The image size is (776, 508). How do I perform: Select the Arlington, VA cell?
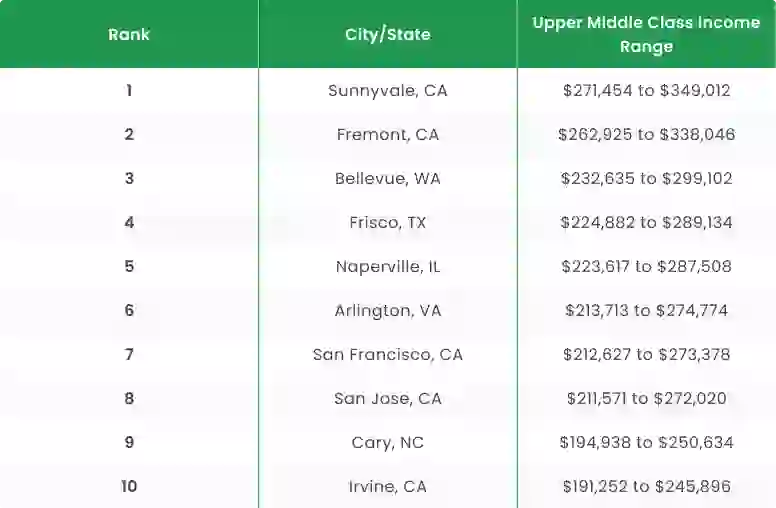click(388, 310)
